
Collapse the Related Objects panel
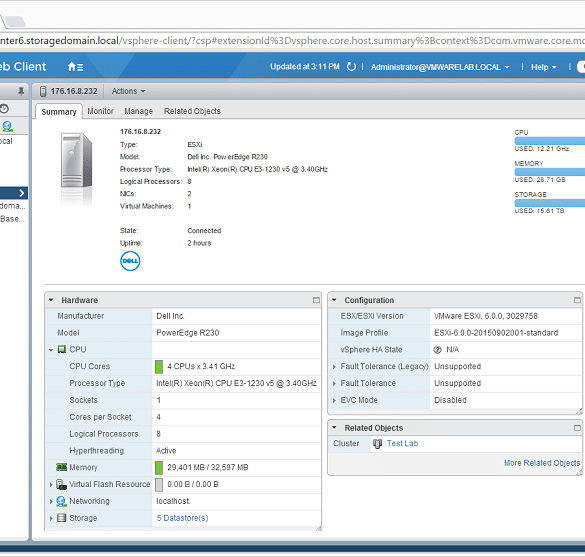(x=334, y=428)
